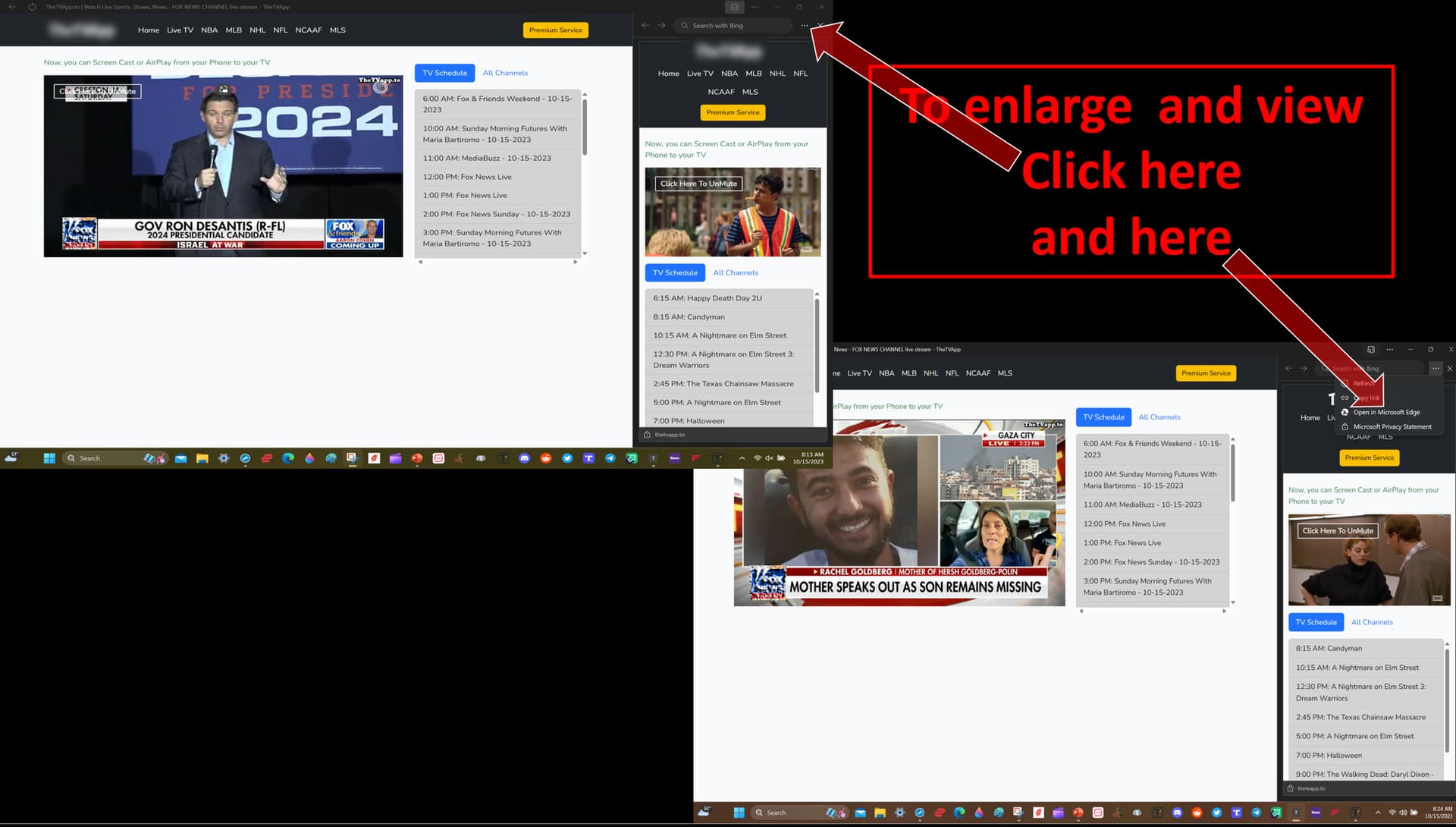Viewport: 1456px width, 827px height.
Task: Open Telegram from upper taskbar
Action: [x=610, y=458]
